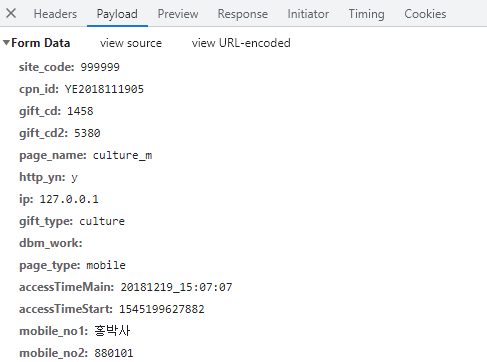
Task: Click accessTimeStart value 1545199627882
Action: pyautogui.click(x=162, y=309)
